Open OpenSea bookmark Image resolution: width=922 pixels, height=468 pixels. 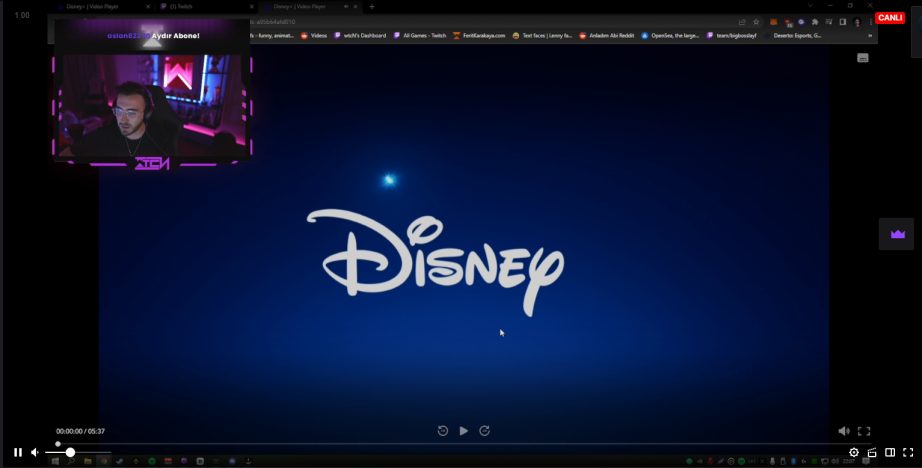pyautogui.click(x=670, y=35)
